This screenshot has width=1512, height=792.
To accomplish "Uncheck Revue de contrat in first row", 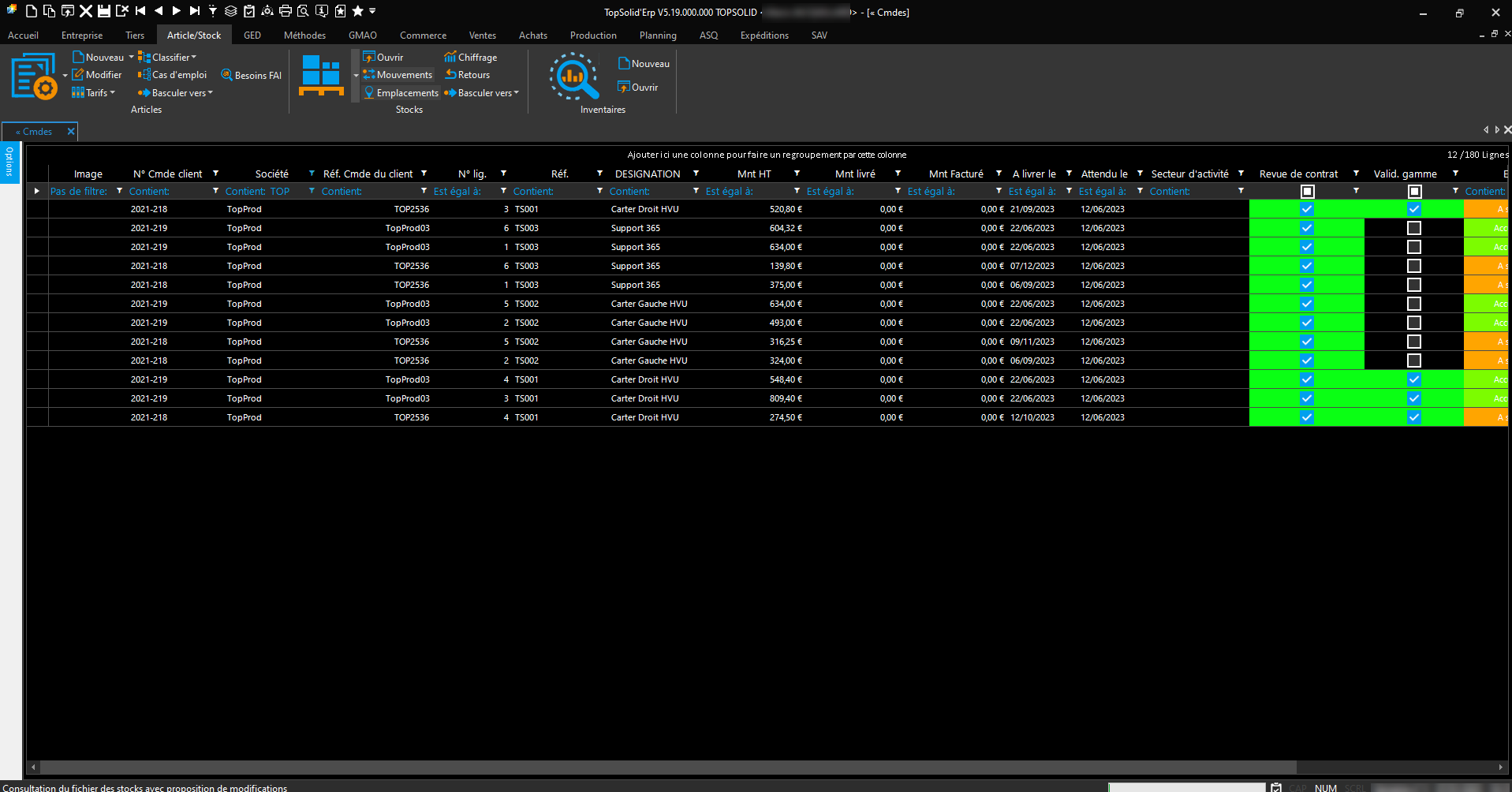I will pyautogui.click(x=1307, y=209).
